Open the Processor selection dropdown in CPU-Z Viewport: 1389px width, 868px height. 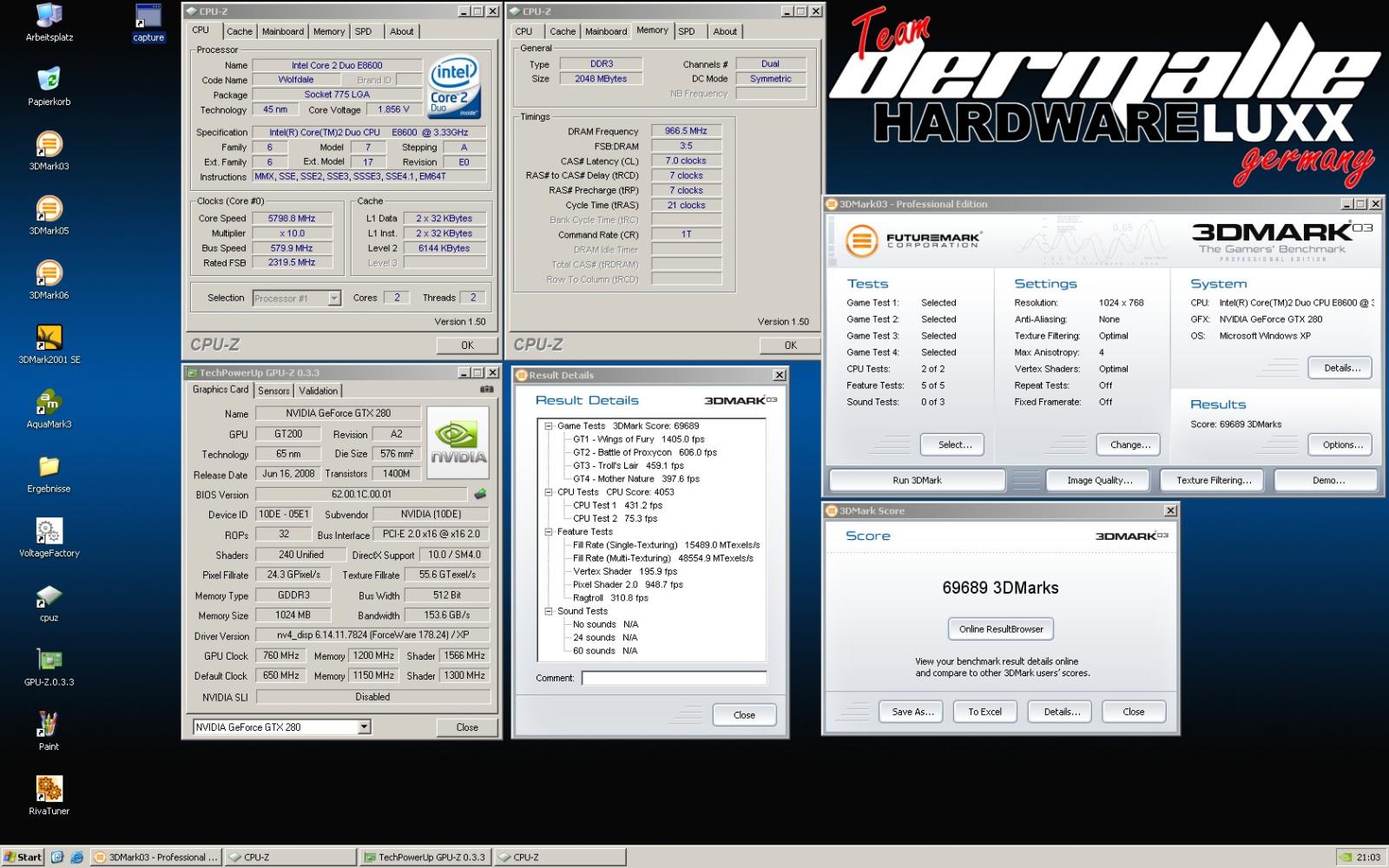tap(334, 299)
